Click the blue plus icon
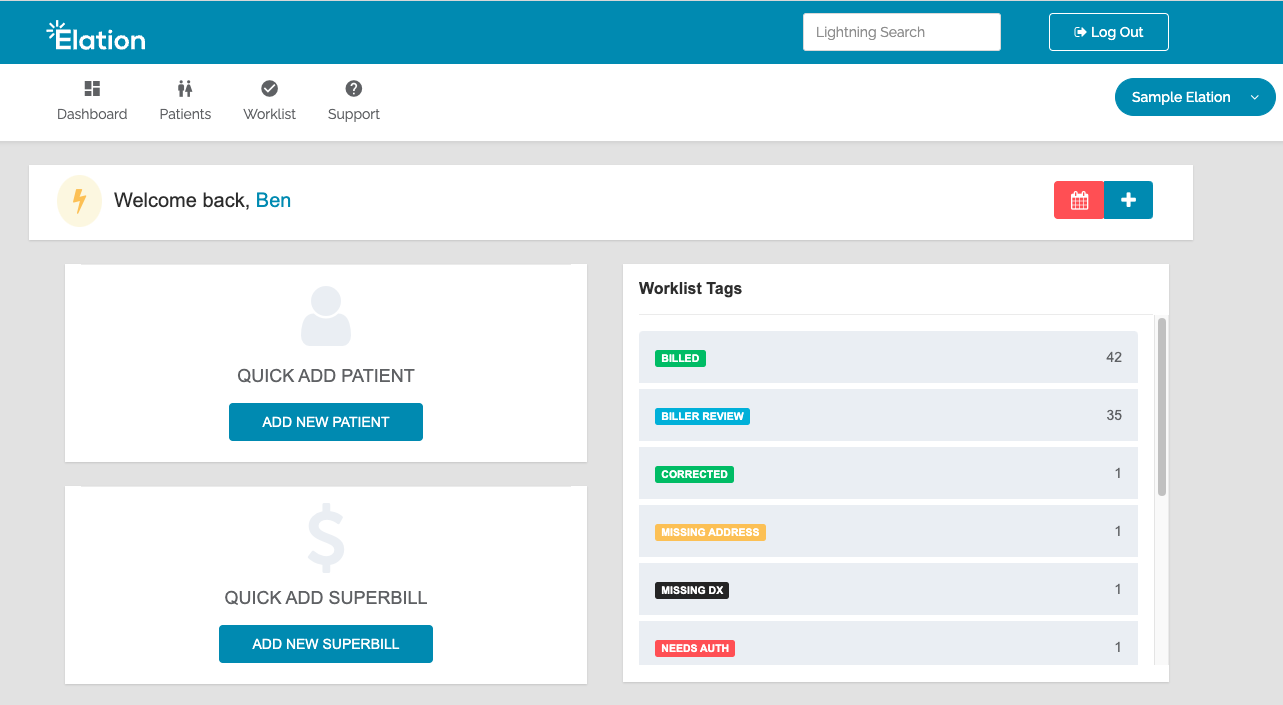1283x705 pixels. (x=1128, y=200)
